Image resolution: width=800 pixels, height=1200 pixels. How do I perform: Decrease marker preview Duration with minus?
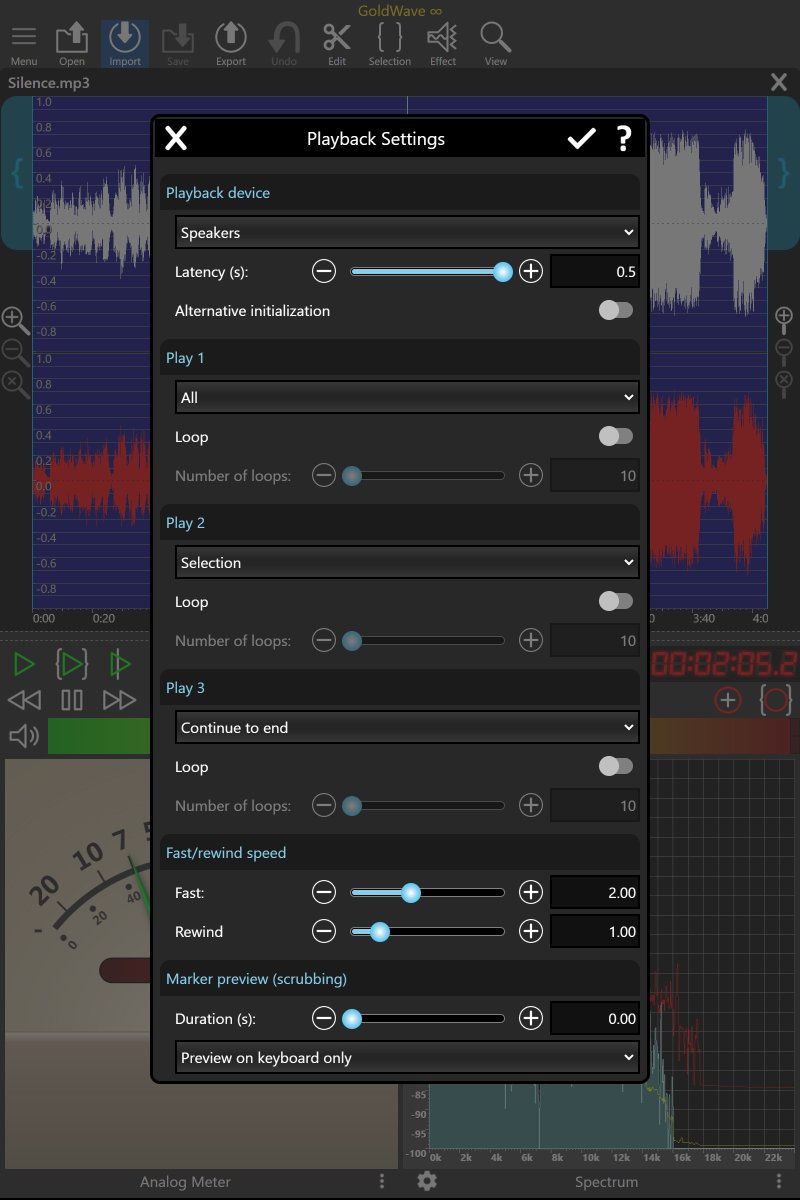[x=324, y=1019]
